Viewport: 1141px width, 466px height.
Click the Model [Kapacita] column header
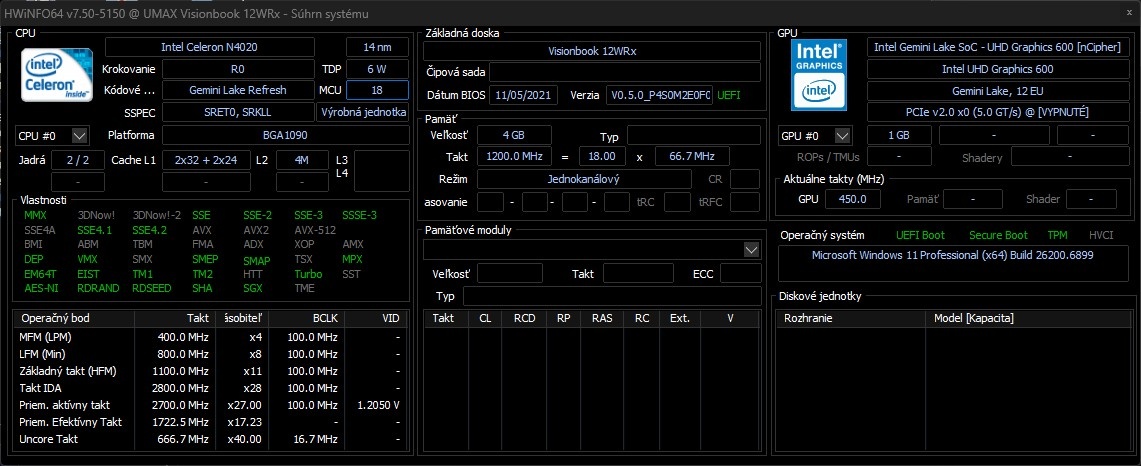(973, 317)
